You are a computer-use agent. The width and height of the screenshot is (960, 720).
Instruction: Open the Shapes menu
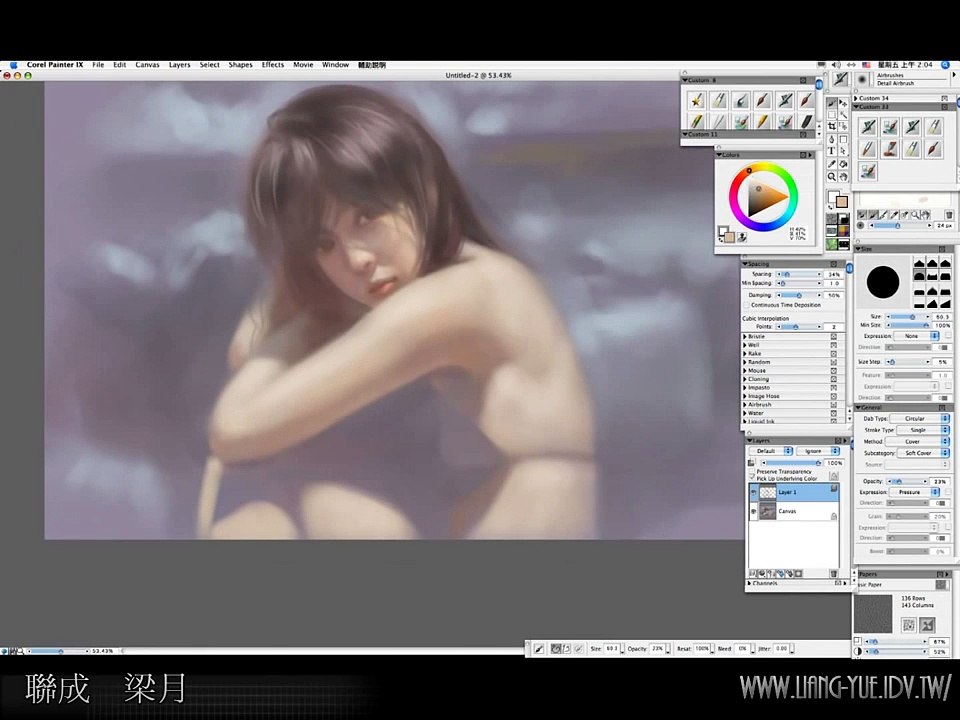240,64
